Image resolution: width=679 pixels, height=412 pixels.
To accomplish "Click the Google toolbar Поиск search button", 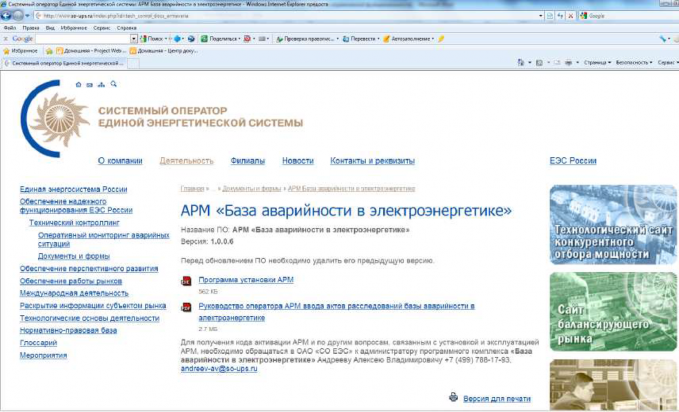I will (154, 39).
